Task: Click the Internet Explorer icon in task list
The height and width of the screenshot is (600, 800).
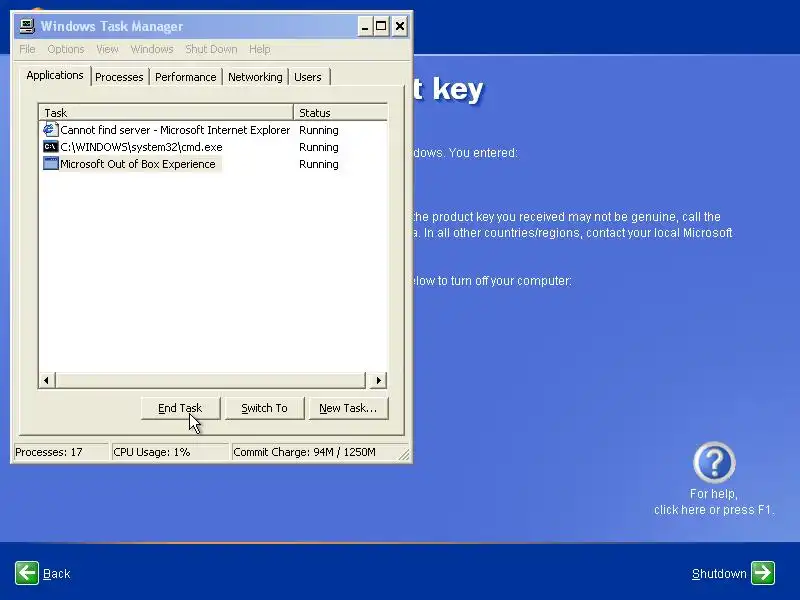Action: (50, 130)
